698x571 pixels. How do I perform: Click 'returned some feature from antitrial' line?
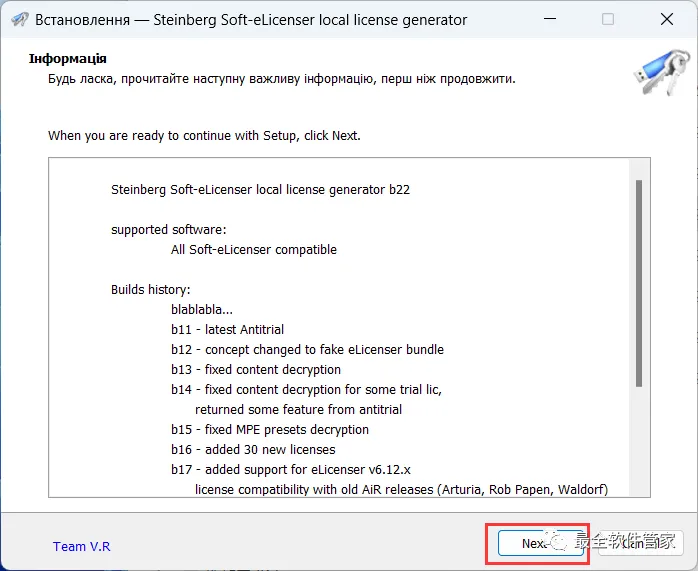coord(298,409)
